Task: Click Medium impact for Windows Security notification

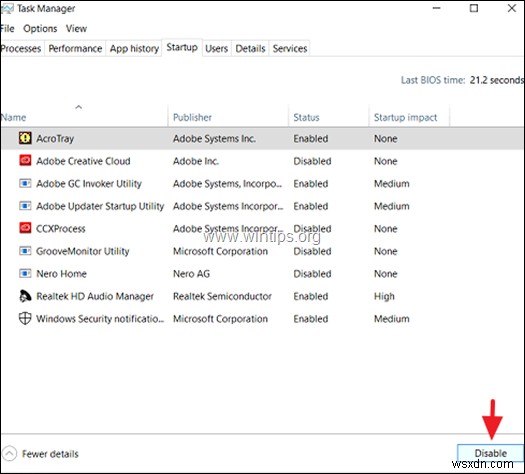Action: (392, 319)
